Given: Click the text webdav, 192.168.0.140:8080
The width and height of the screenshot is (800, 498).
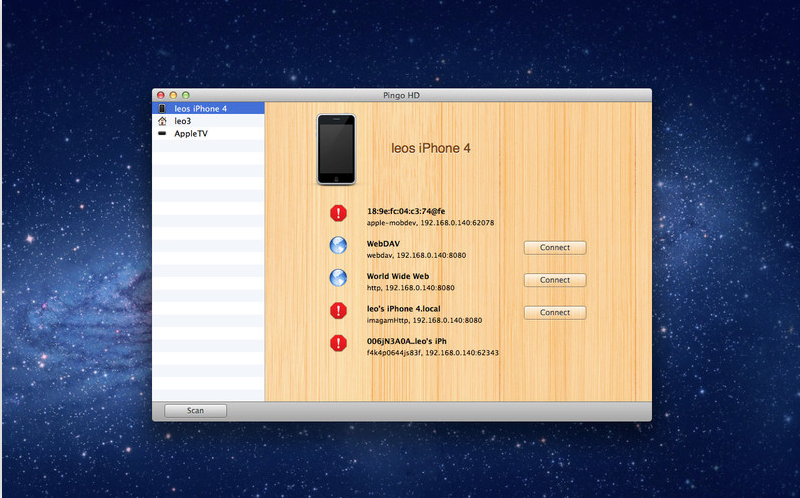Looking at the screenshot, I should click(x=416, y=255).
